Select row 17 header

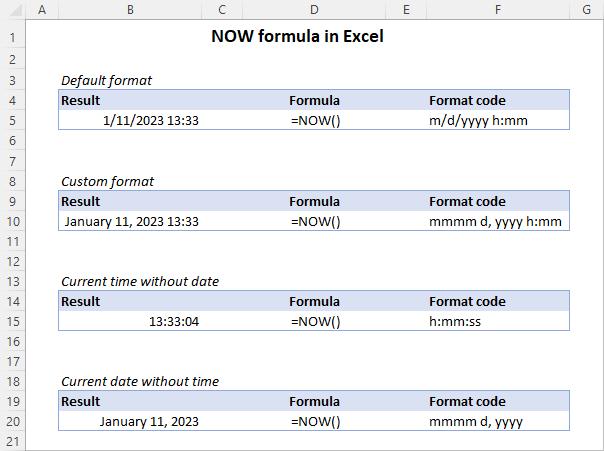[x=13, y=362]
